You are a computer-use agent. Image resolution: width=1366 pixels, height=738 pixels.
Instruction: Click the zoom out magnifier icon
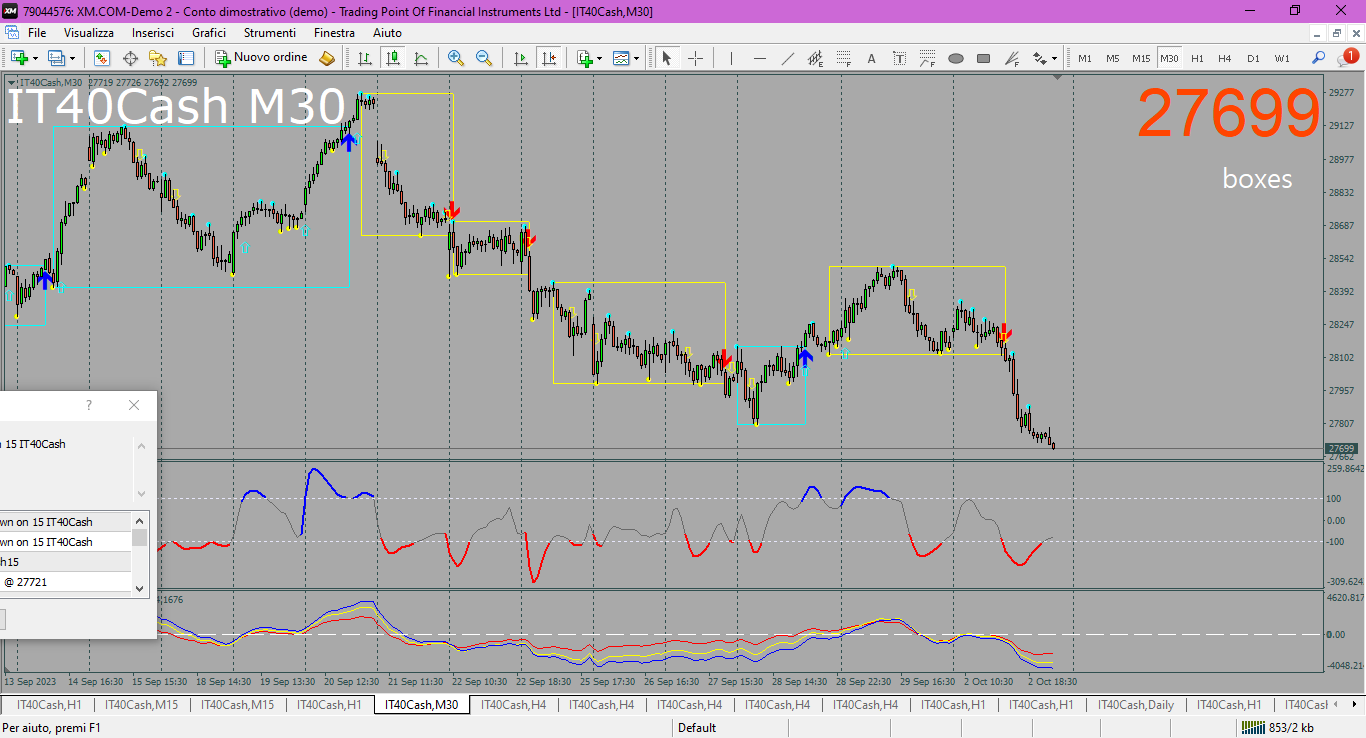484,58
